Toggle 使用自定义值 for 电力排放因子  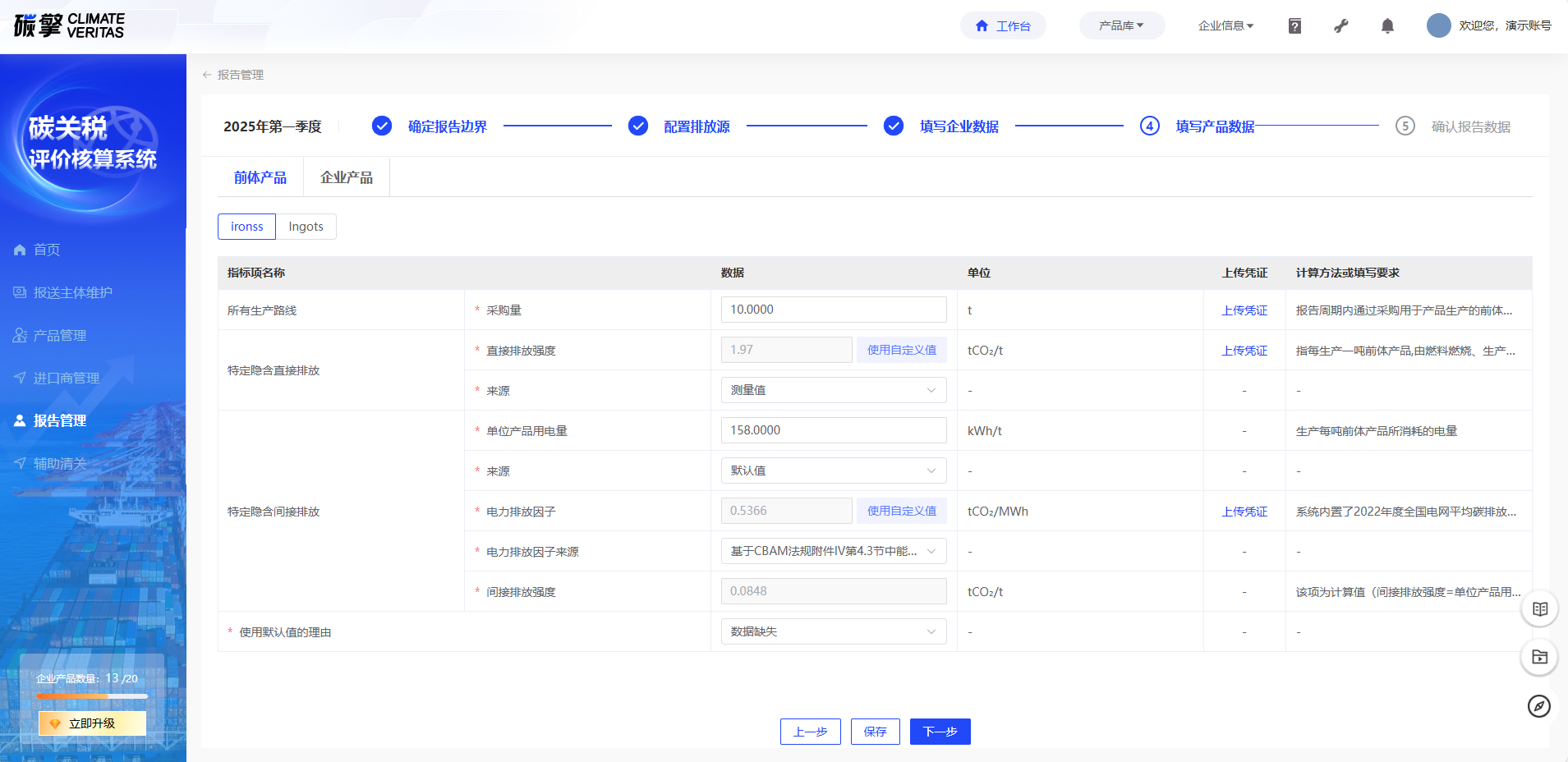coord(901,511)
